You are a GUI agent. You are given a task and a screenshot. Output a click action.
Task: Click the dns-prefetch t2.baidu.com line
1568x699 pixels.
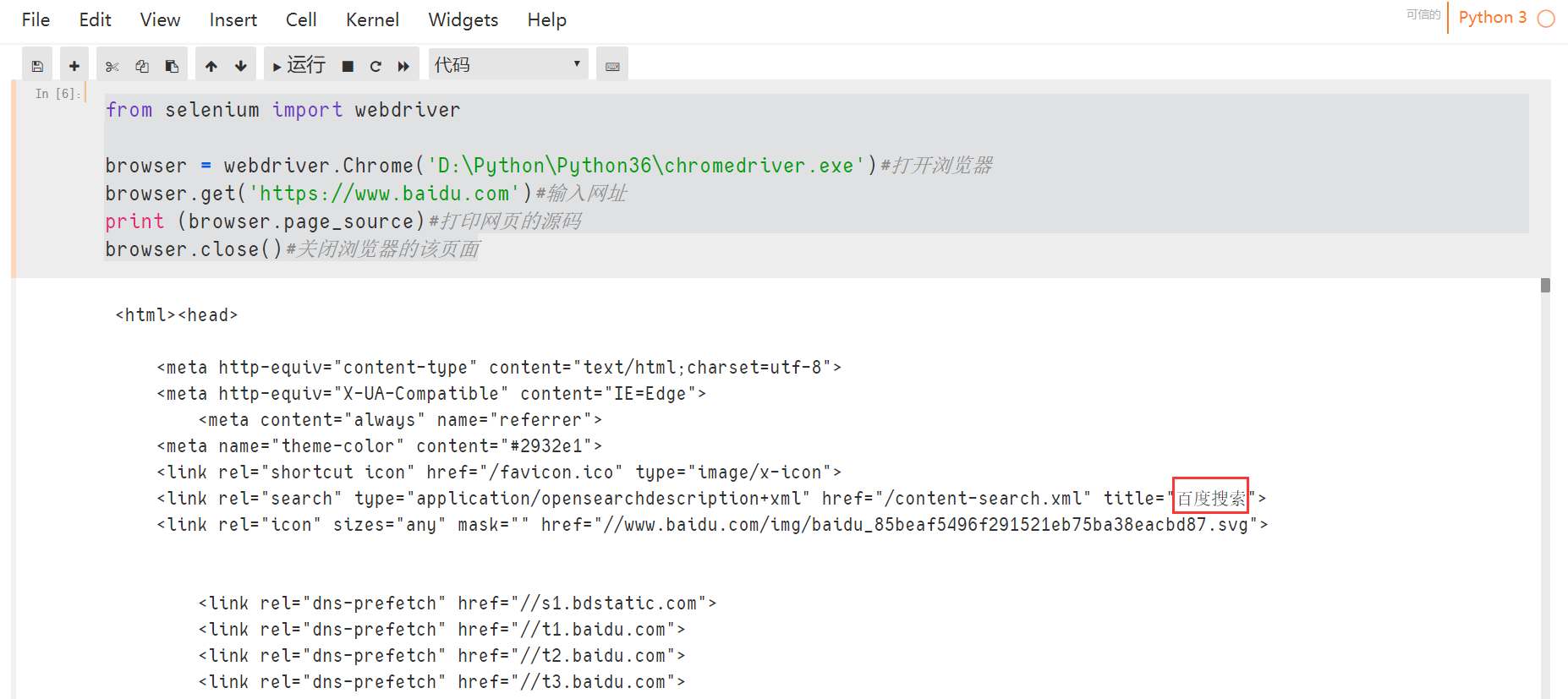441,656
